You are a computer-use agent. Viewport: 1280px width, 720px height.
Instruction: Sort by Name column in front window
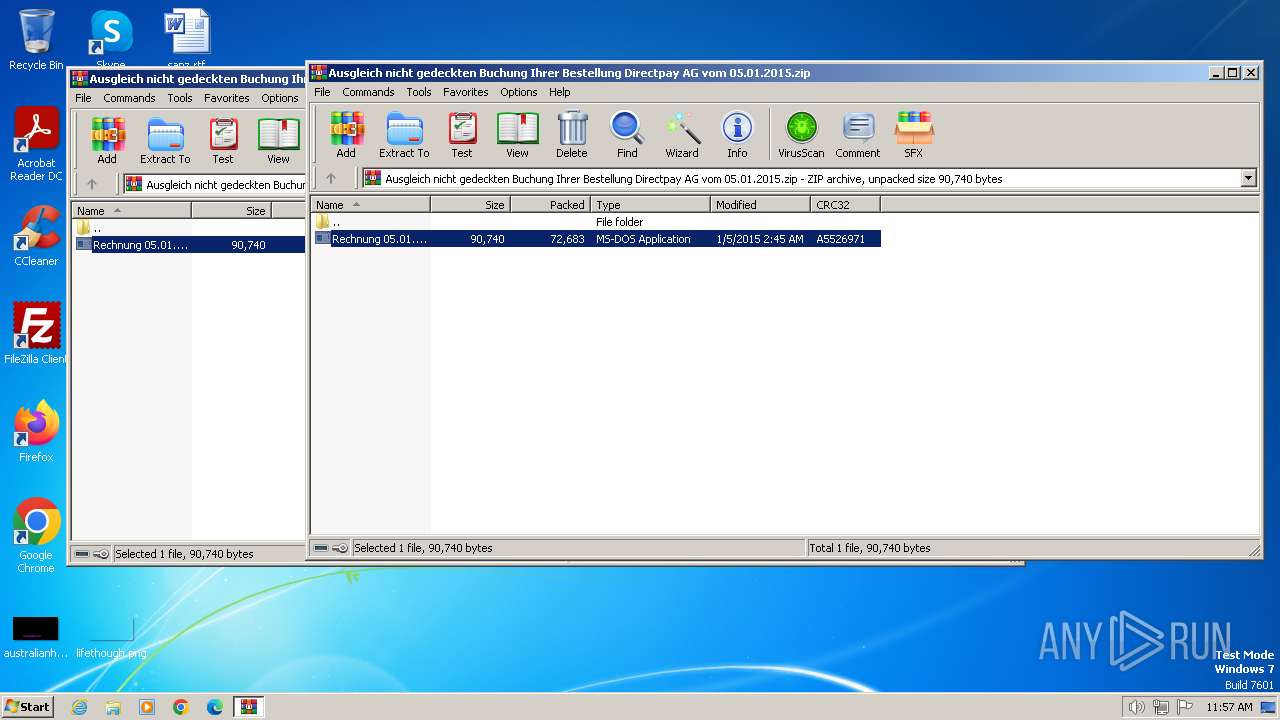click(x=371, y=204)
